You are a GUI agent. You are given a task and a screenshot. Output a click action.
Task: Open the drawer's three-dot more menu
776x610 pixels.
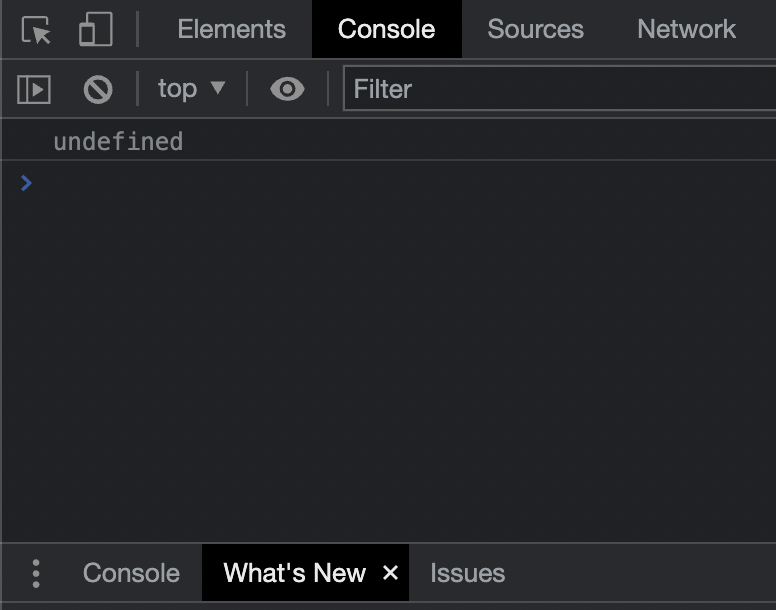36,573
